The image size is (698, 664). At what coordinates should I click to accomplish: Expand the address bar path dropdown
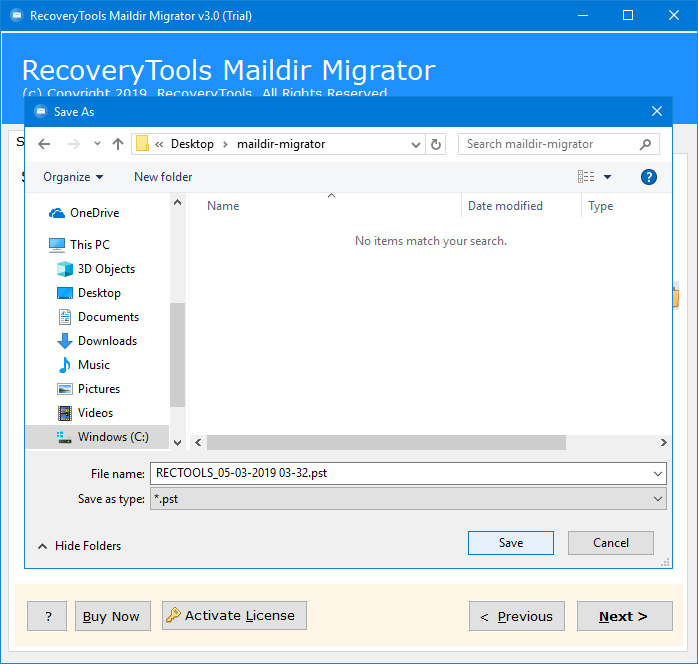[416, 144]
